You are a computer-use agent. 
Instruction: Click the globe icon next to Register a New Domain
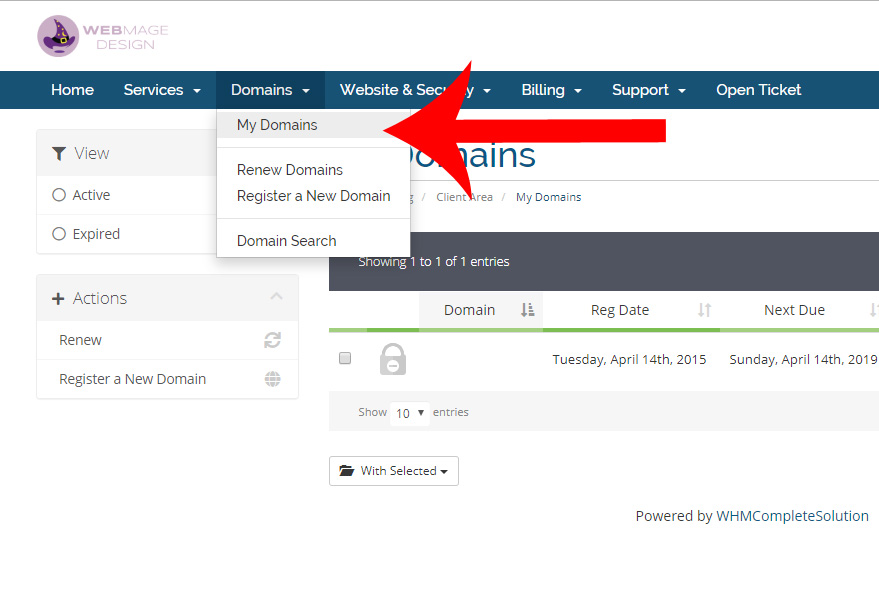[x=272, y=379]
